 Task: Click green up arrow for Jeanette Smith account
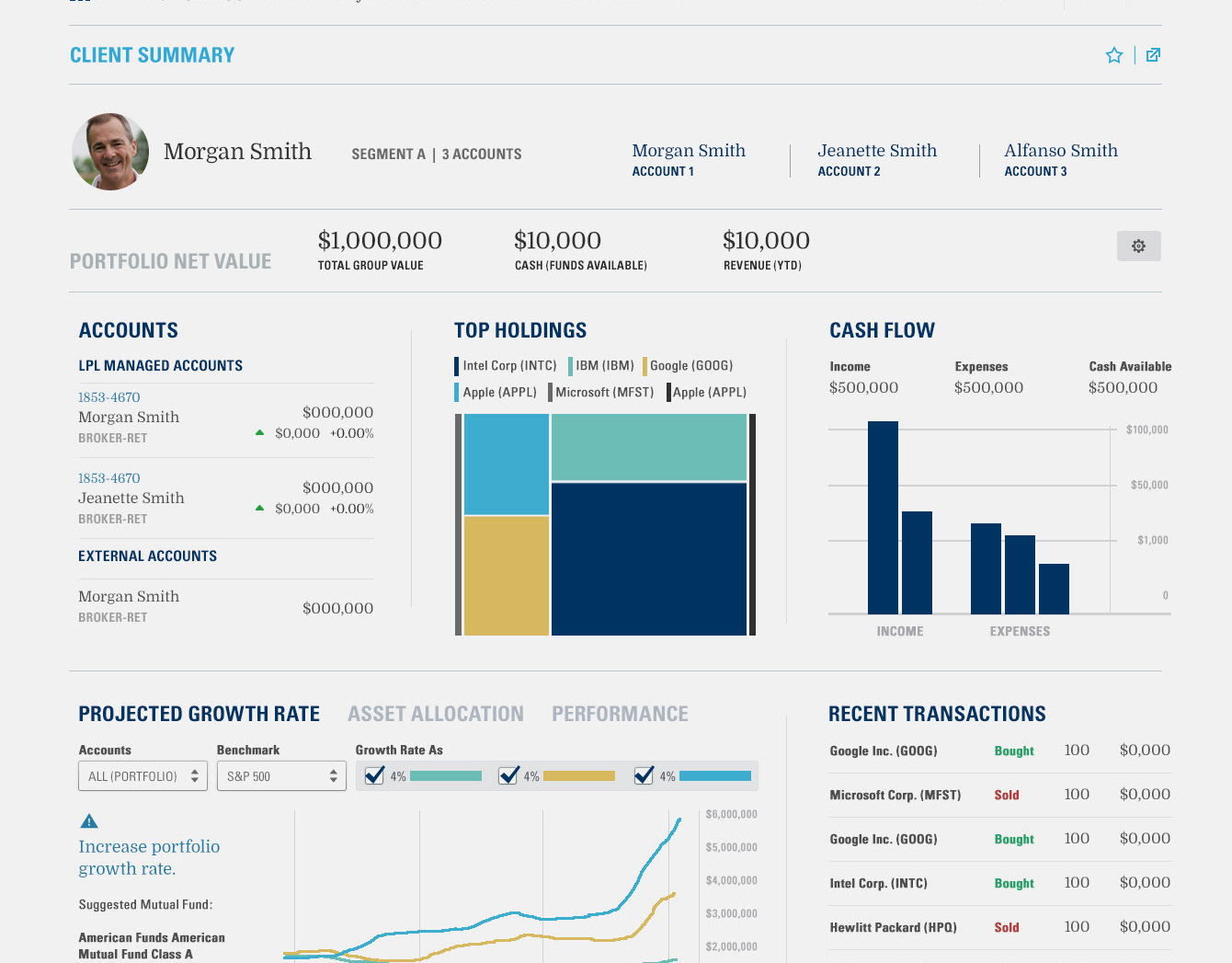[x=259, y=508]
